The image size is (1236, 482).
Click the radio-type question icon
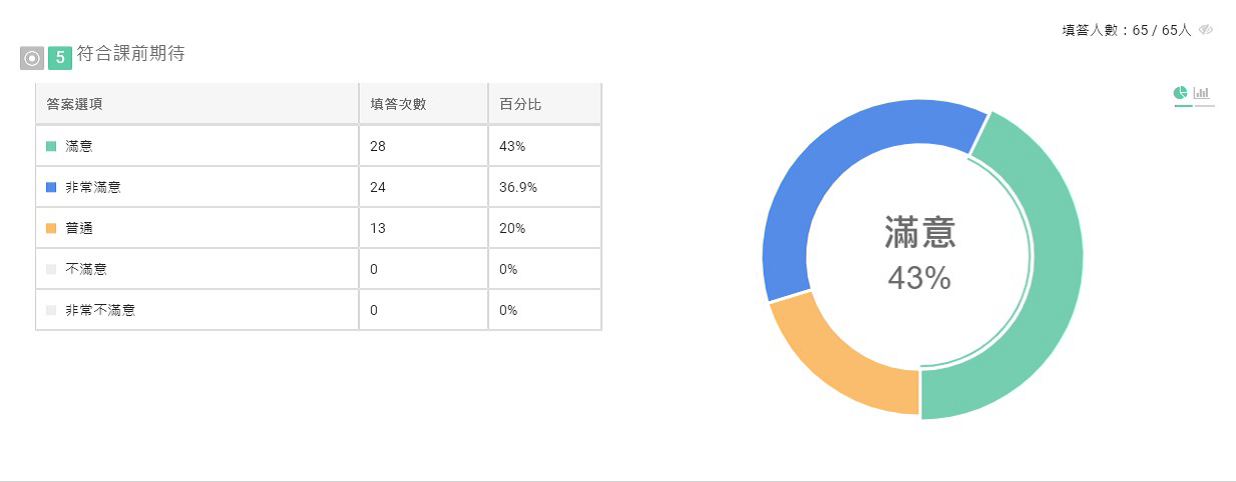(32, 59)
